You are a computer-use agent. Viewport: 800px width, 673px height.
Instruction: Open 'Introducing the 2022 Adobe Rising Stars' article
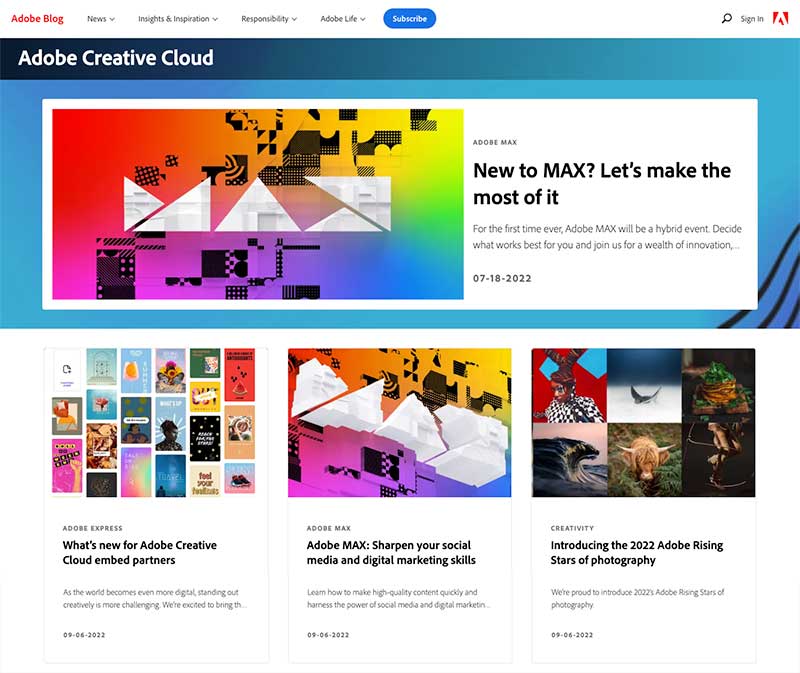coord(637,553)
